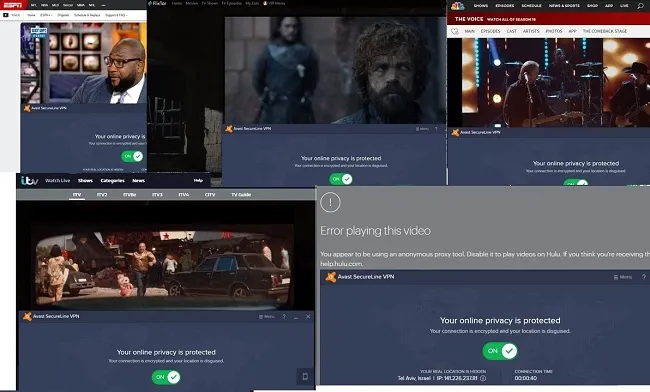Screen dimensions: 650x392
Task: Click help question mark in VPN under FlixTor
Action: [436, 129]
